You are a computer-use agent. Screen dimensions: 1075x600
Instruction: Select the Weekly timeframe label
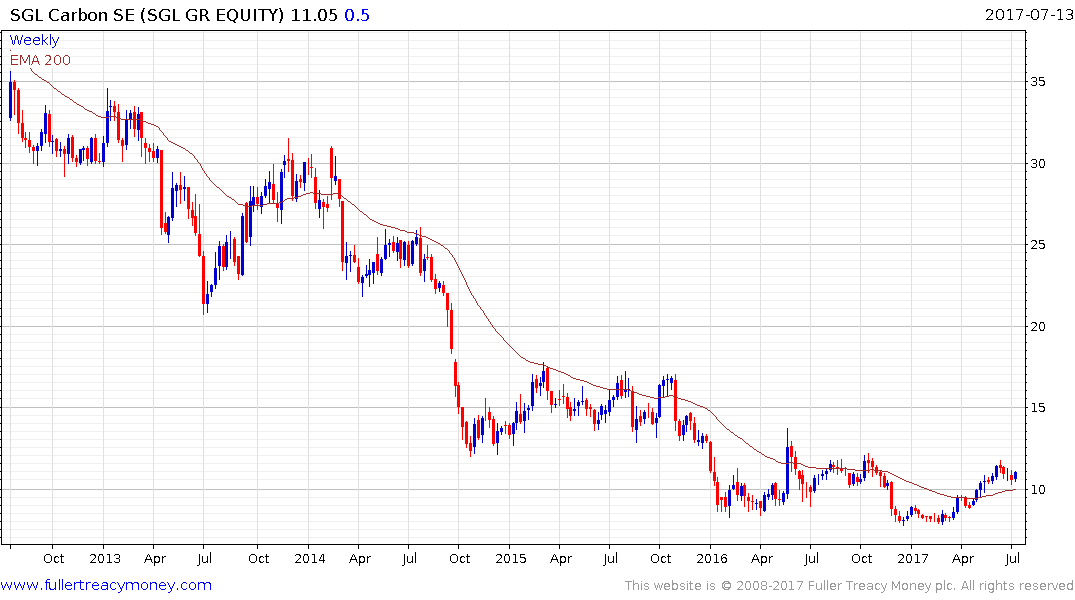34,40
